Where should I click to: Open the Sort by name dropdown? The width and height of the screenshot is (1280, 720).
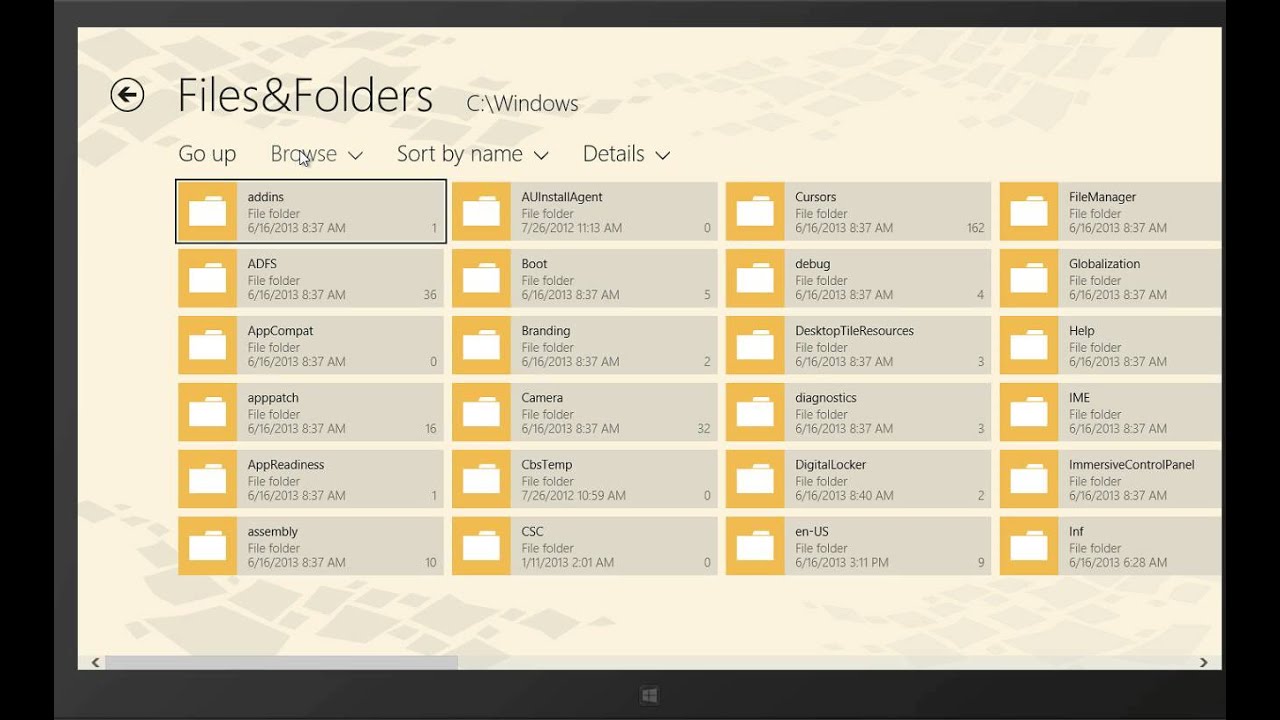[472, 154]
